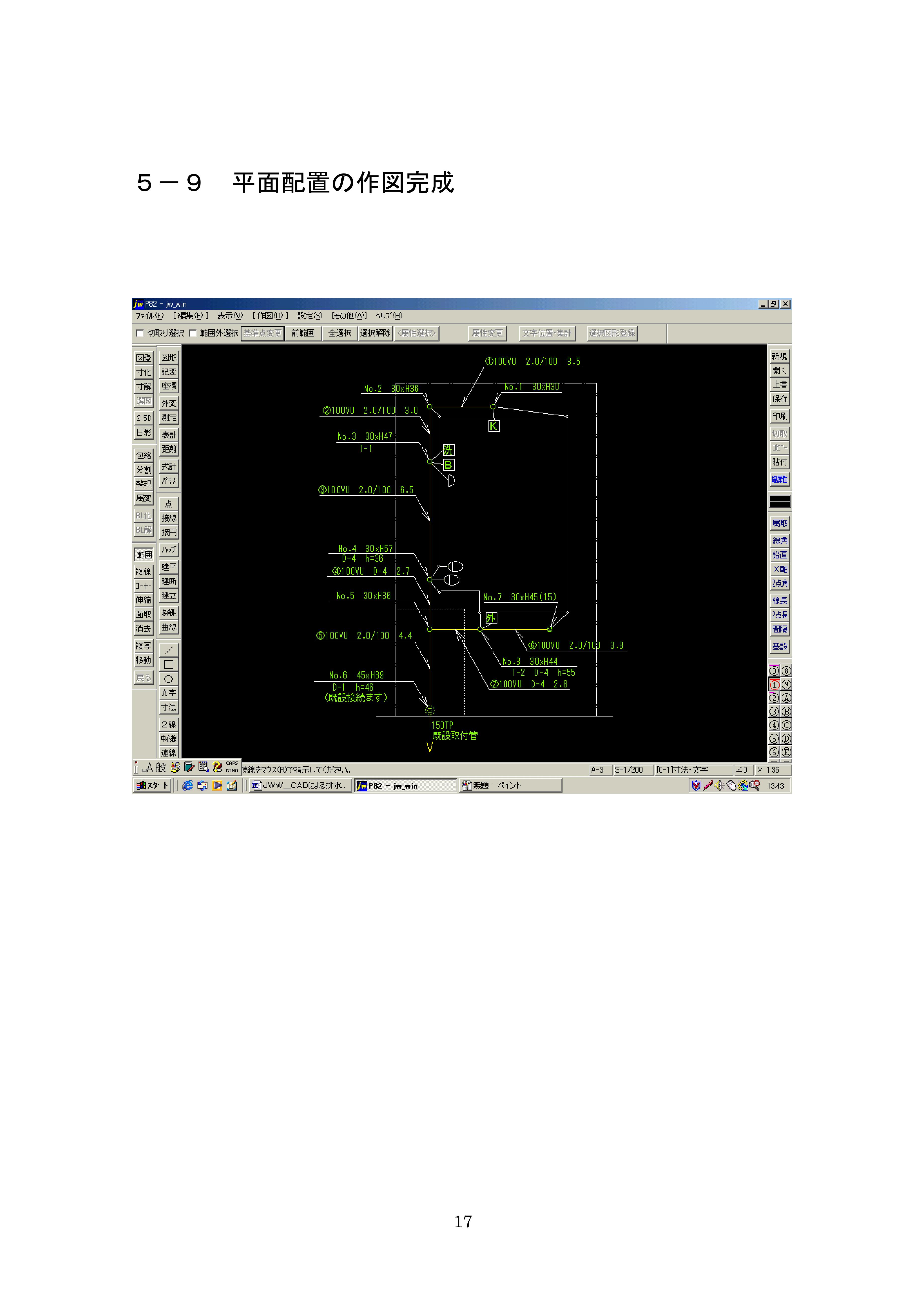The image size is (924, 1308).
Task: Open the 距離 distance tool
Action: click(x=169, y=449)
